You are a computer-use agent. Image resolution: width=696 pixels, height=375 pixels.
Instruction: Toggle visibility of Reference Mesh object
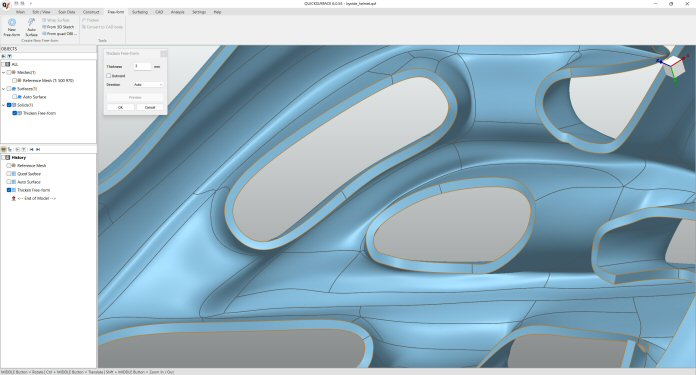coord(15,81)
